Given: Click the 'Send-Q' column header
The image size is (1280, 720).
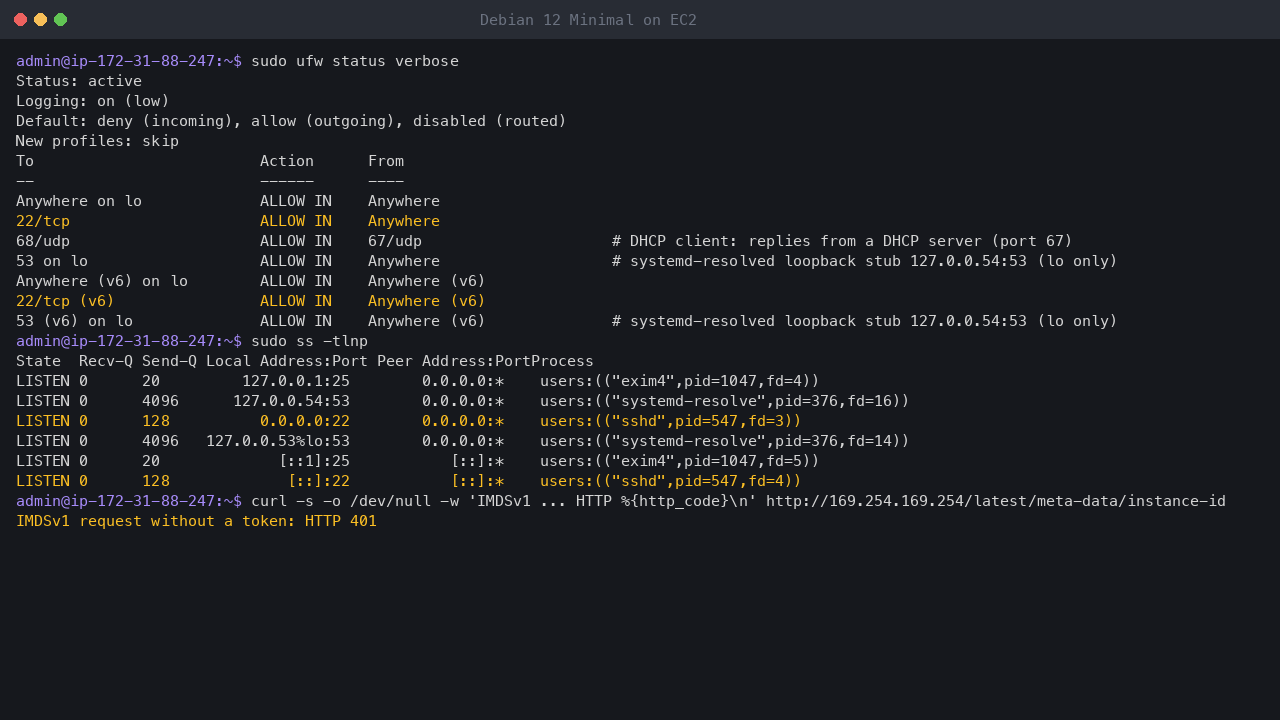Looking at the screenshot, I should click(x=169, y=361).
